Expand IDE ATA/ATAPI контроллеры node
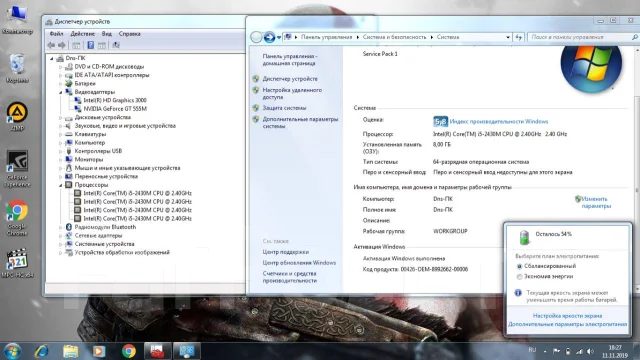Viewport: 640px width, 360px height. (x=60, y=76)
